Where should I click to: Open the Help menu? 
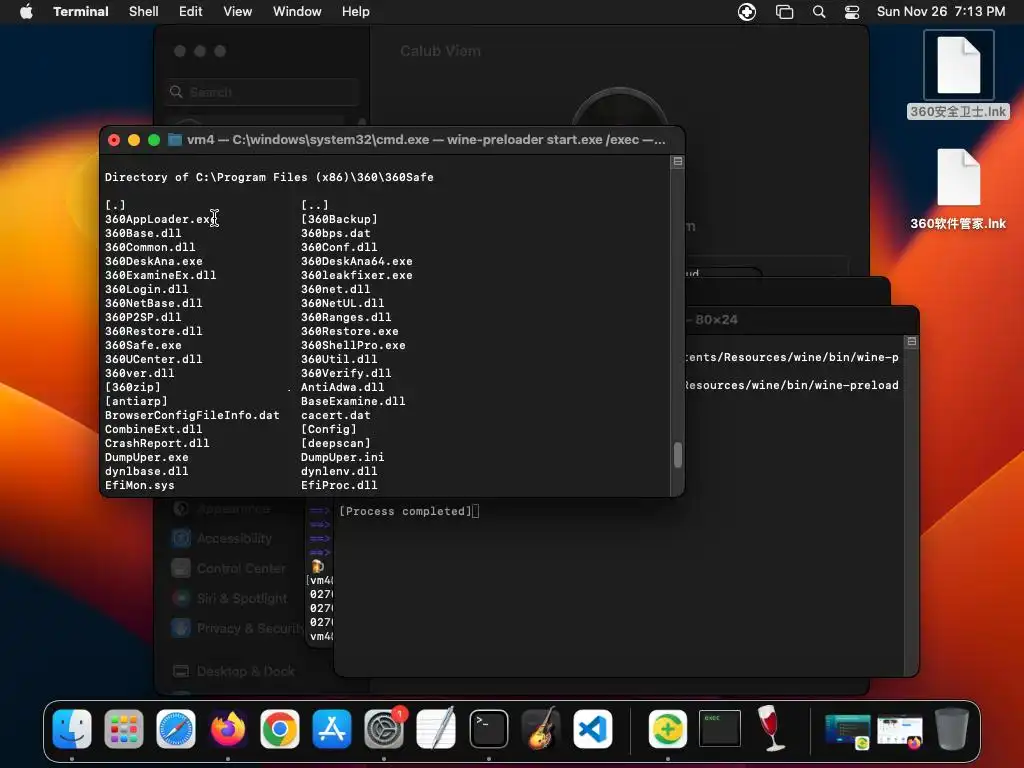(x=355, y=11)
